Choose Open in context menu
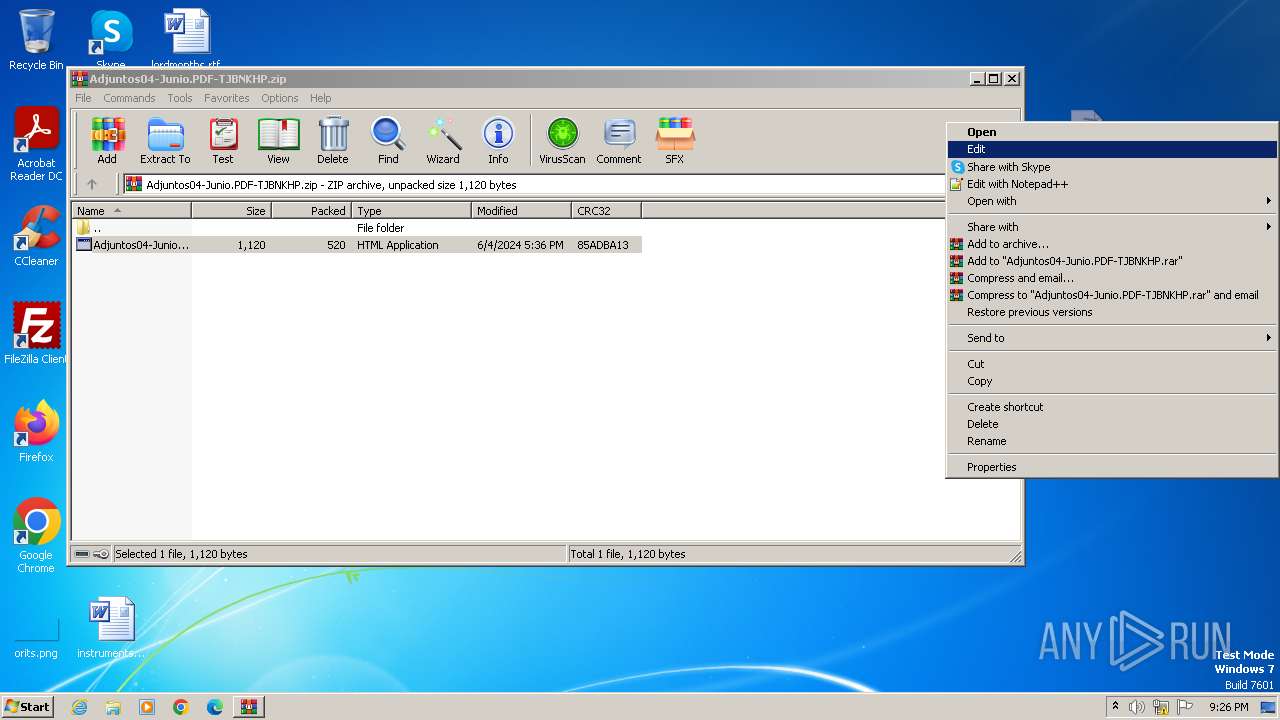The height and width of the screenshot is (720, 1280). pyautogui.click(x=1111, y=132)
